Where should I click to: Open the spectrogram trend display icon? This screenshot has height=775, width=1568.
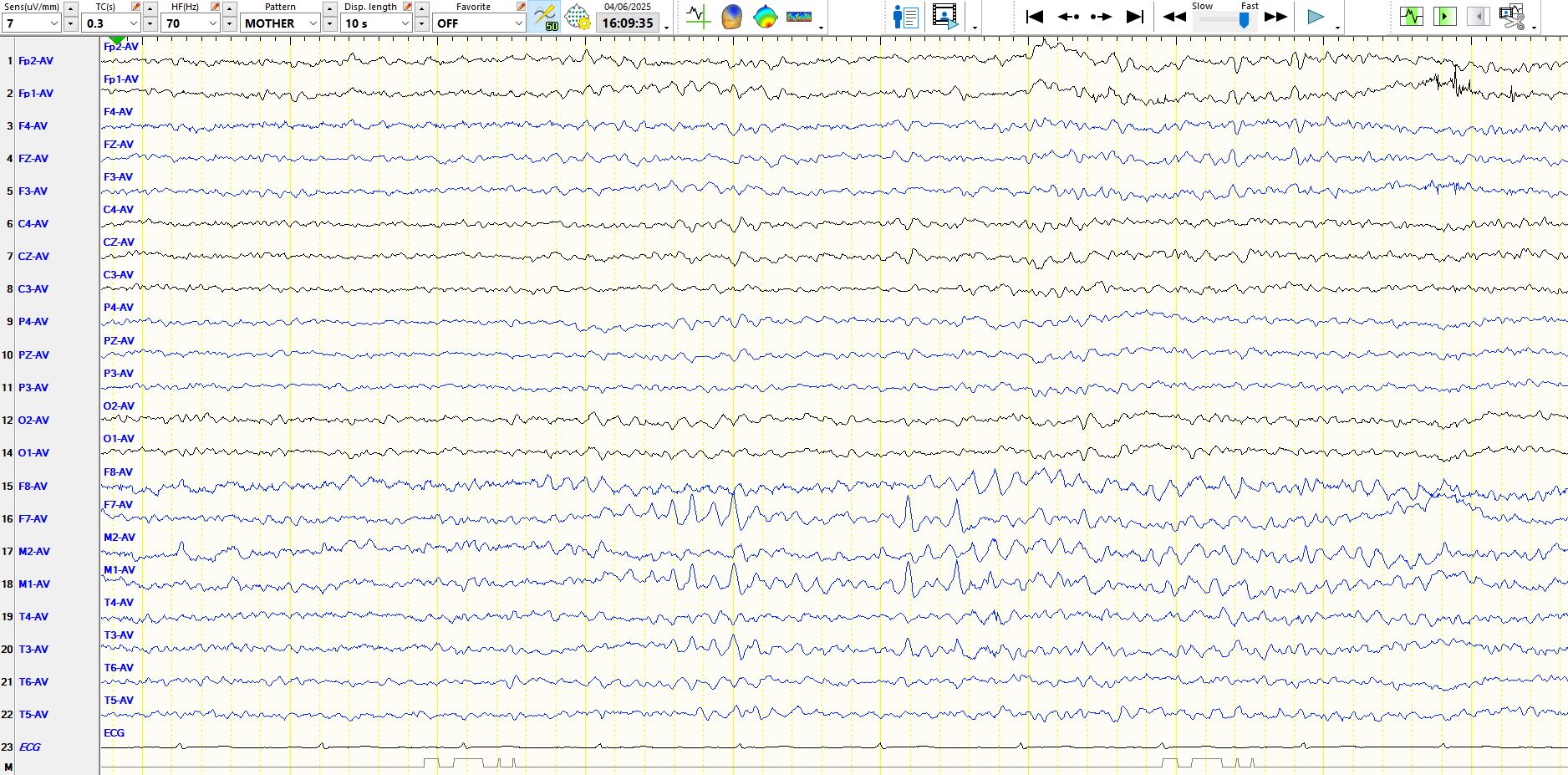coord(798,17)
